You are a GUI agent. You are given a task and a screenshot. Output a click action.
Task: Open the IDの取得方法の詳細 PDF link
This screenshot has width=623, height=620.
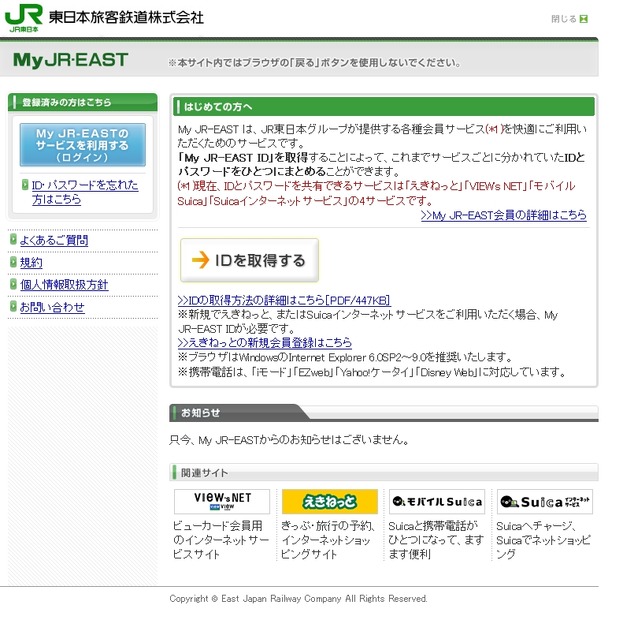pos(284,300)
